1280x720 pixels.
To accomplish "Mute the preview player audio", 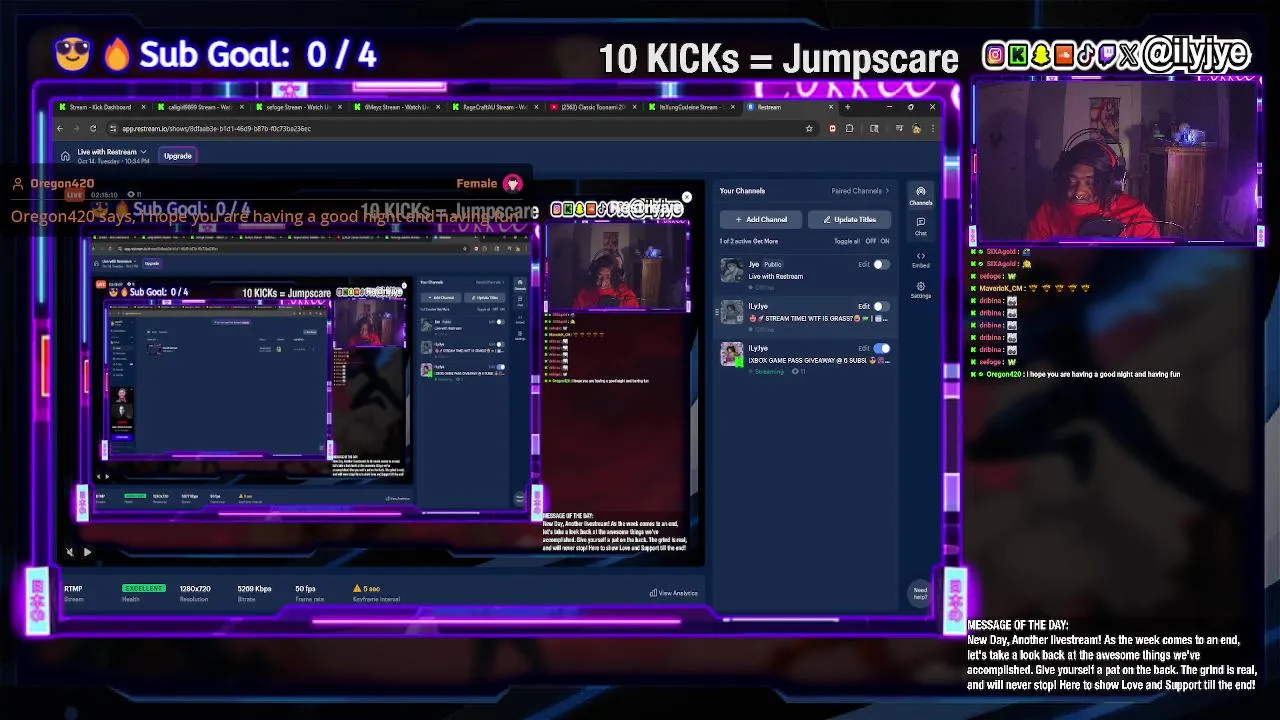I will pos(69,552).
